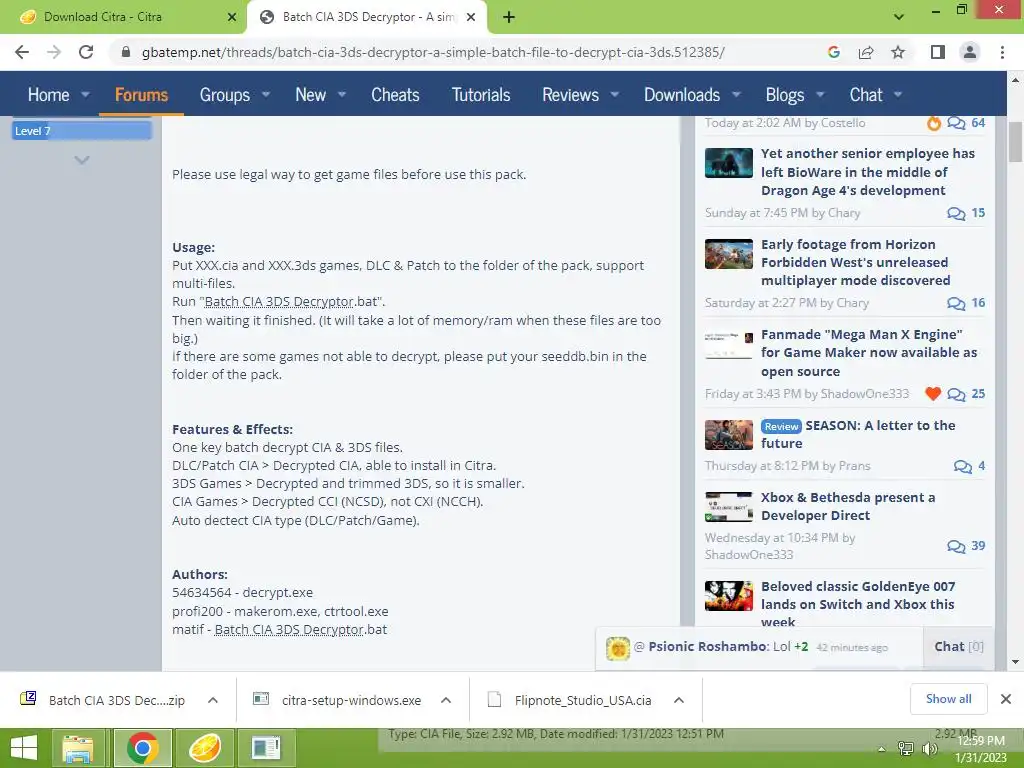Click the site lock icon
Viewport: 1024px width, 768px height.
126,52
